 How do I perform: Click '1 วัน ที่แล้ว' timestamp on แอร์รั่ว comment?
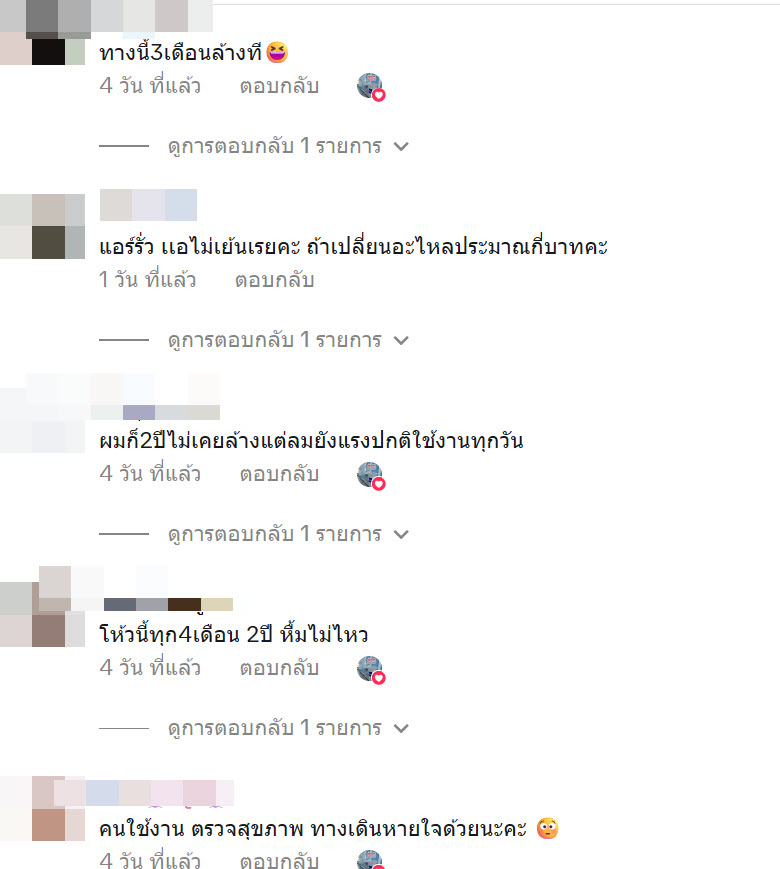pyautogui.click(x=147, y=280)
